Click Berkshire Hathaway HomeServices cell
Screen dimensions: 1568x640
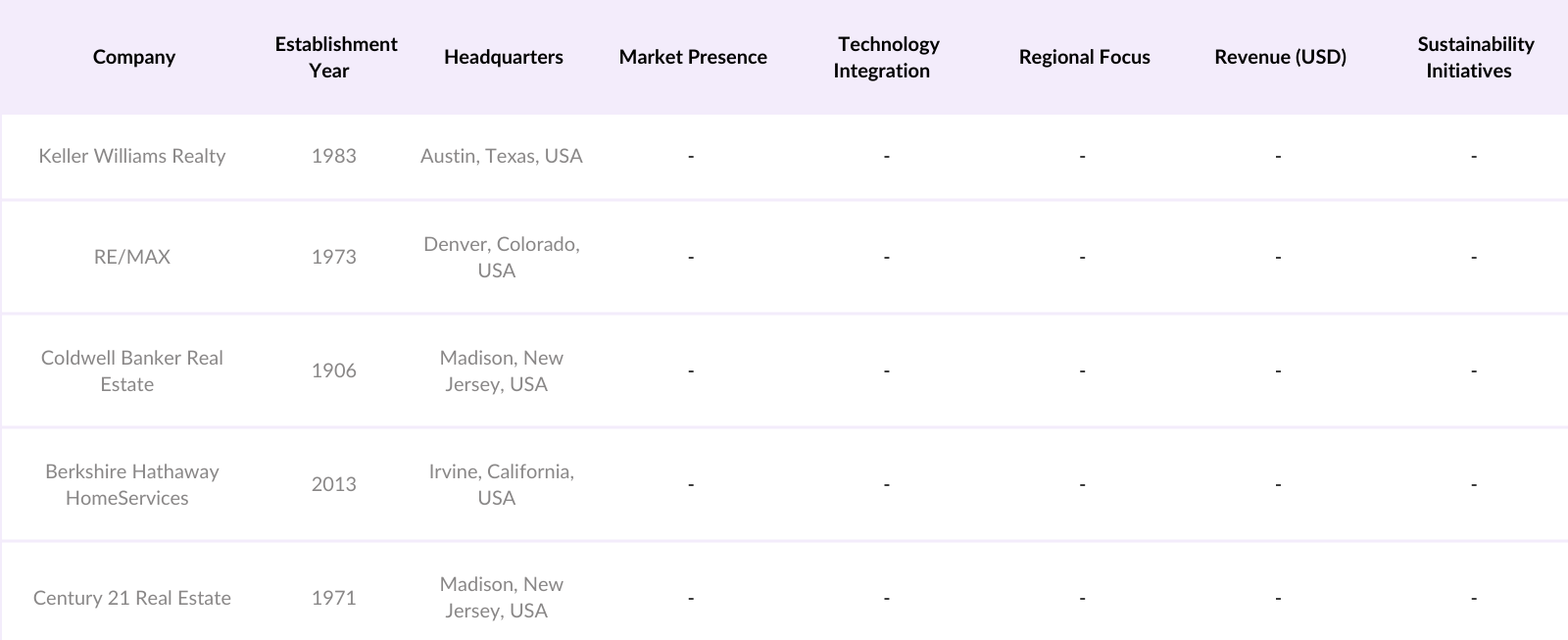(x=132, y=484)
